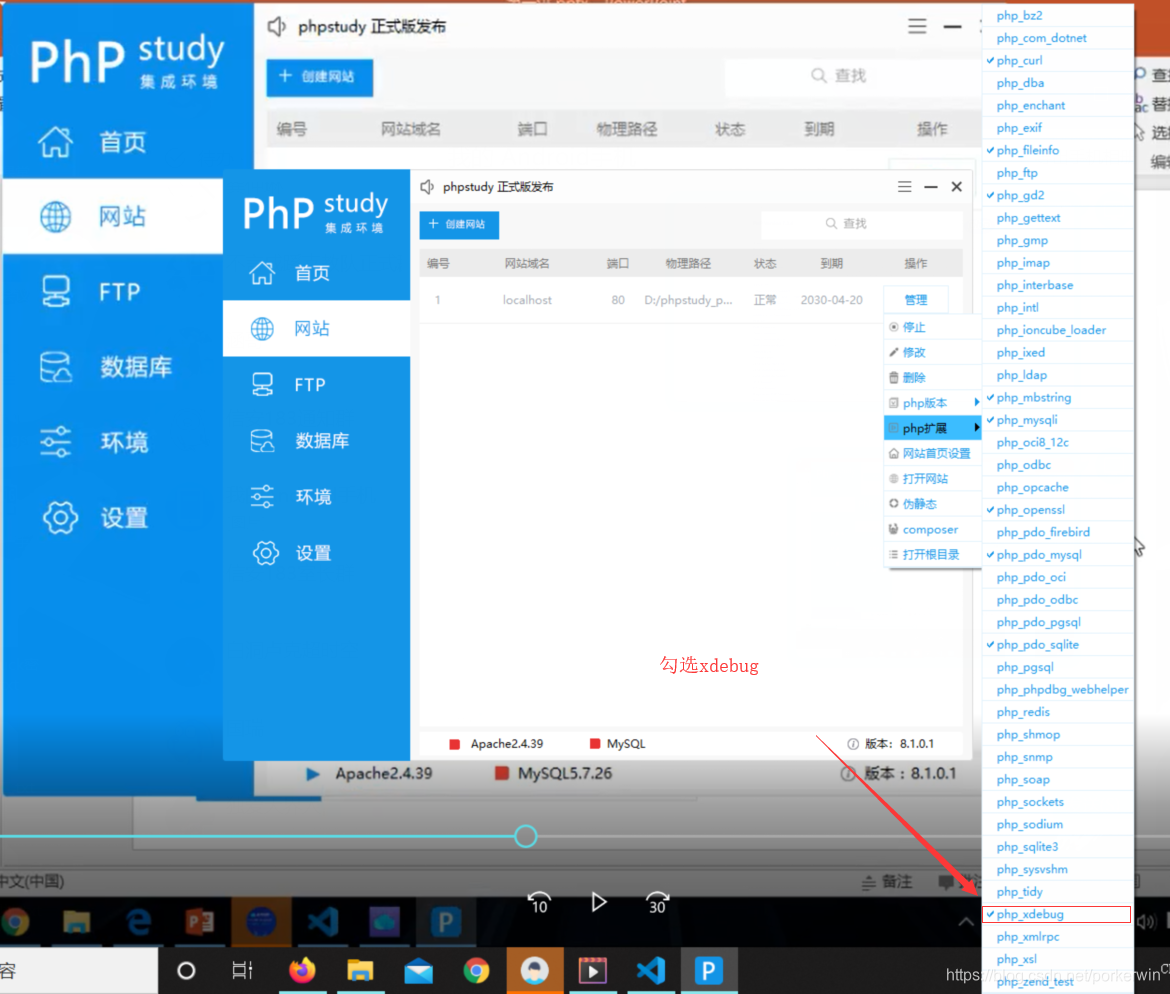Rewind video 10 seconds
This screenshot has height=994, width=1170.
coord(539,902)
